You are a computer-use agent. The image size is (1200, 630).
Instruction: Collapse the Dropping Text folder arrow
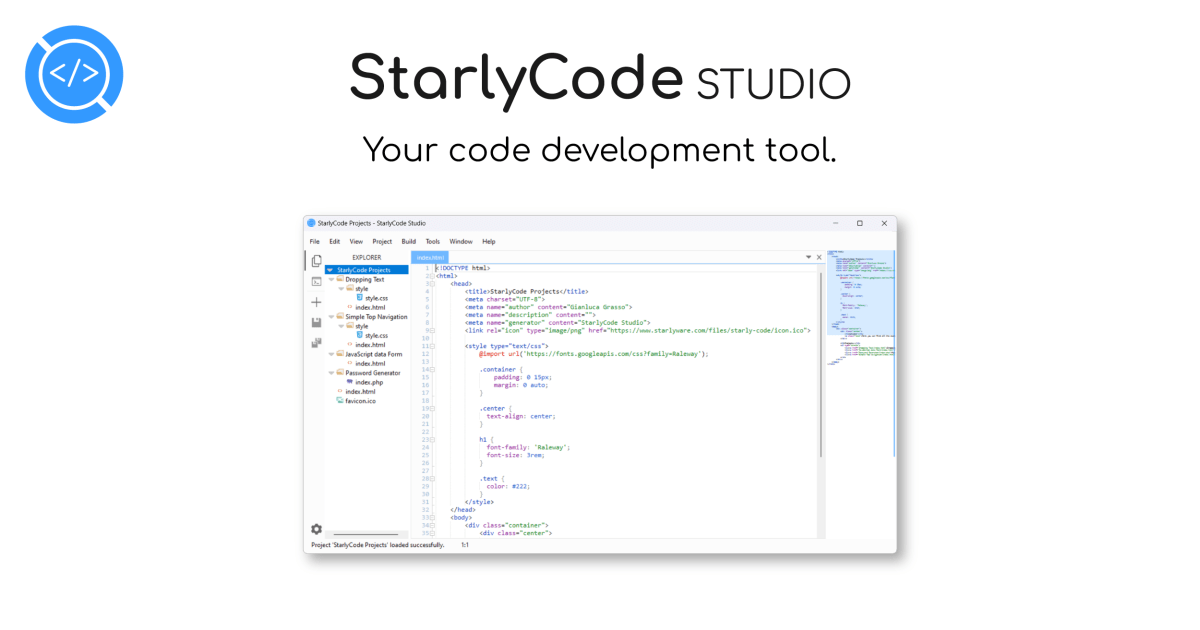click(x=332, y=279)
